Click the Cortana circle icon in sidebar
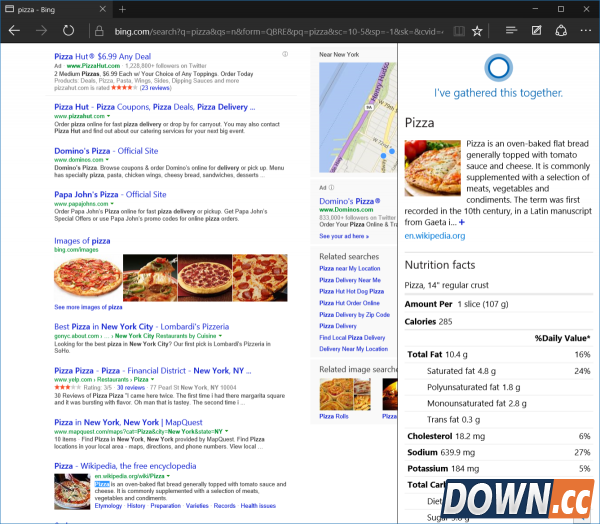The height and width of the screenshot is (524, 600). pyautogui.click(x=498, y=68)
